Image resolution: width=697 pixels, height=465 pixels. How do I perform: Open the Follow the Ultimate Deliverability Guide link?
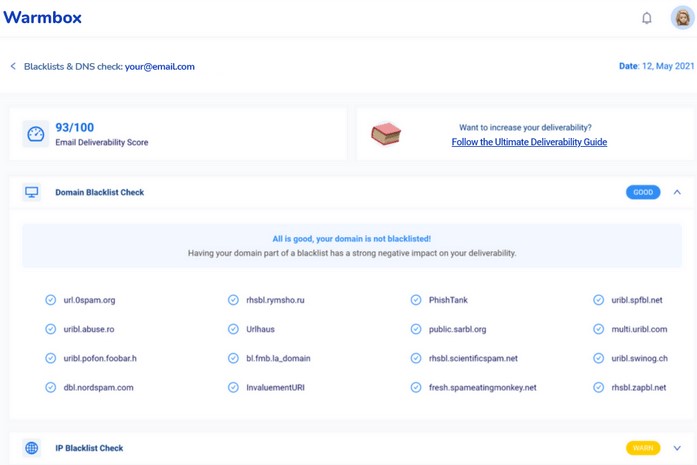529,142
